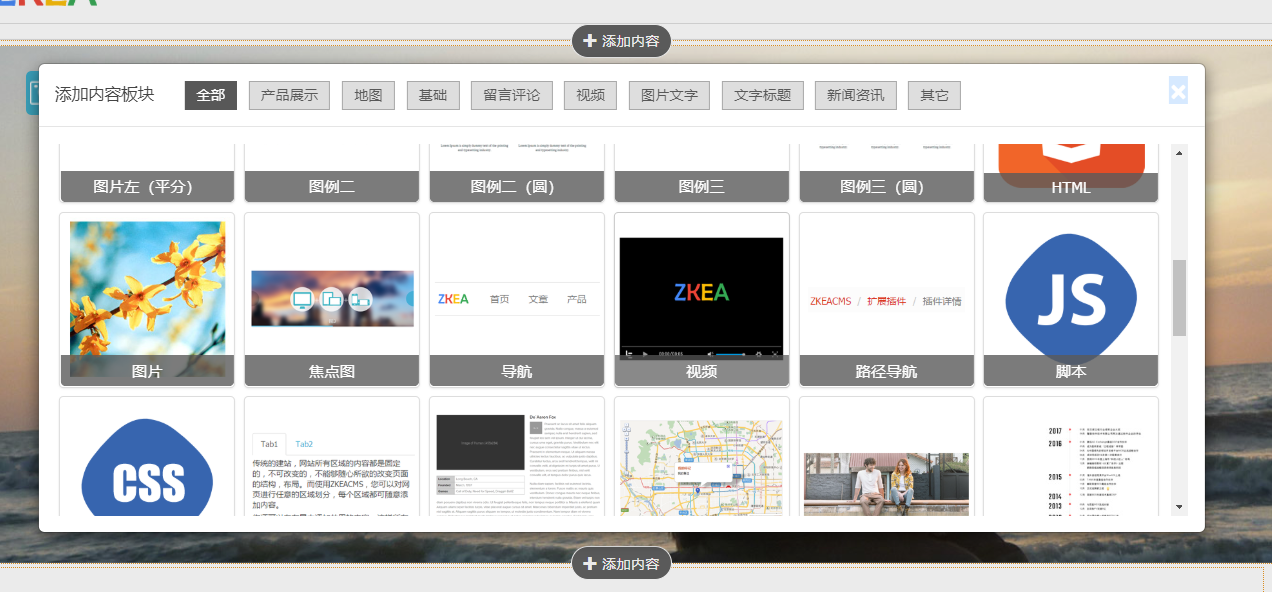Choose the 图例二 template card
This screenshot has width=1272, height=592.
(x=332, y=173)
